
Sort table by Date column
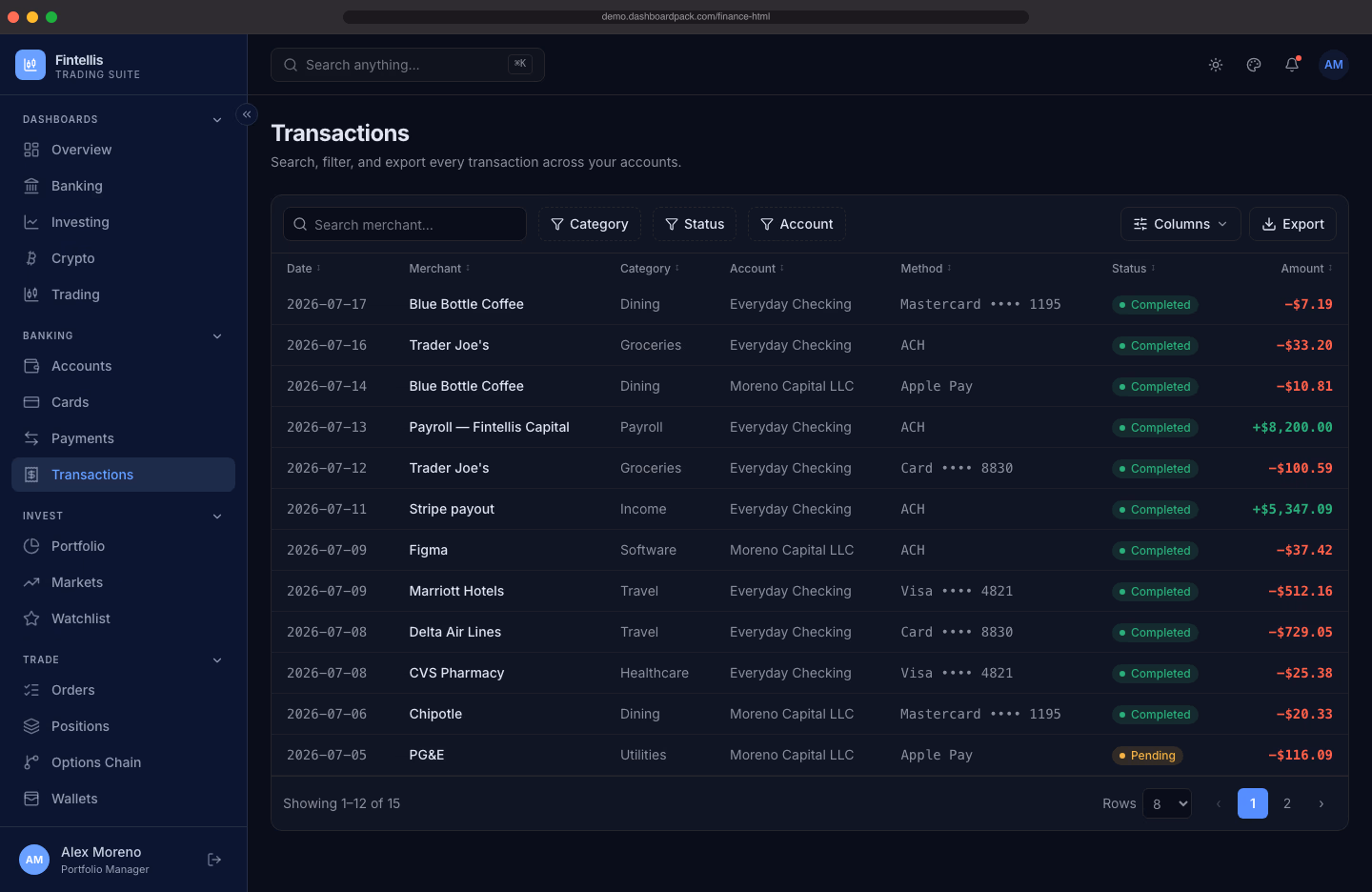pos(304,269)
